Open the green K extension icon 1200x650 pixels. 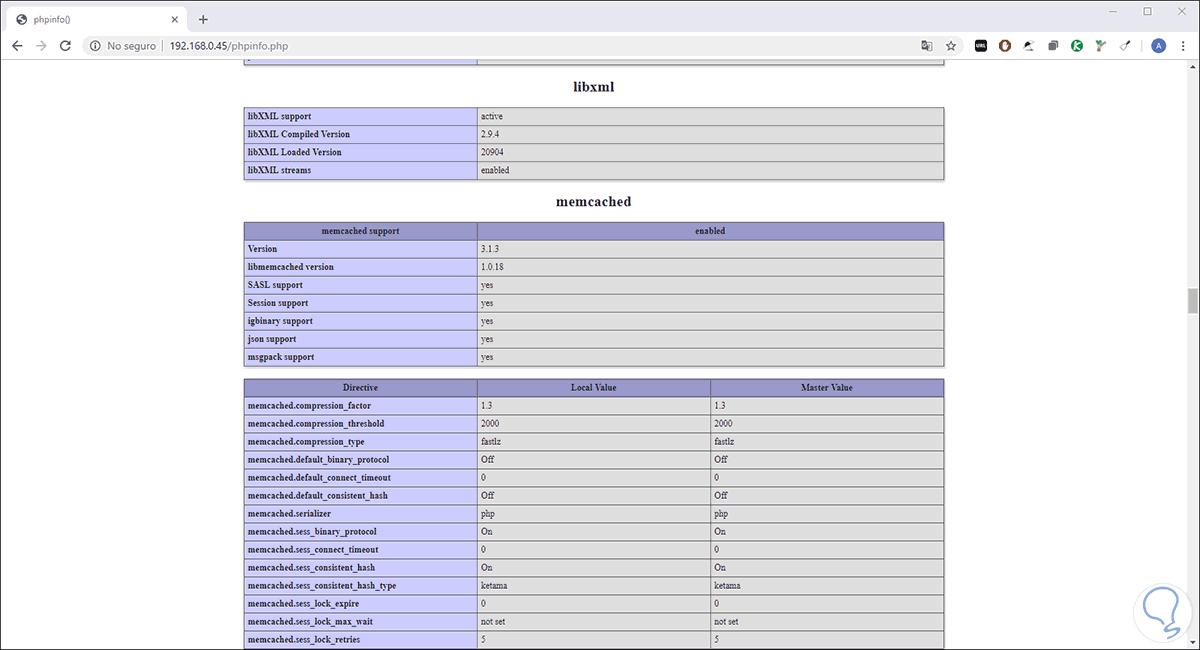[1077, 46]
